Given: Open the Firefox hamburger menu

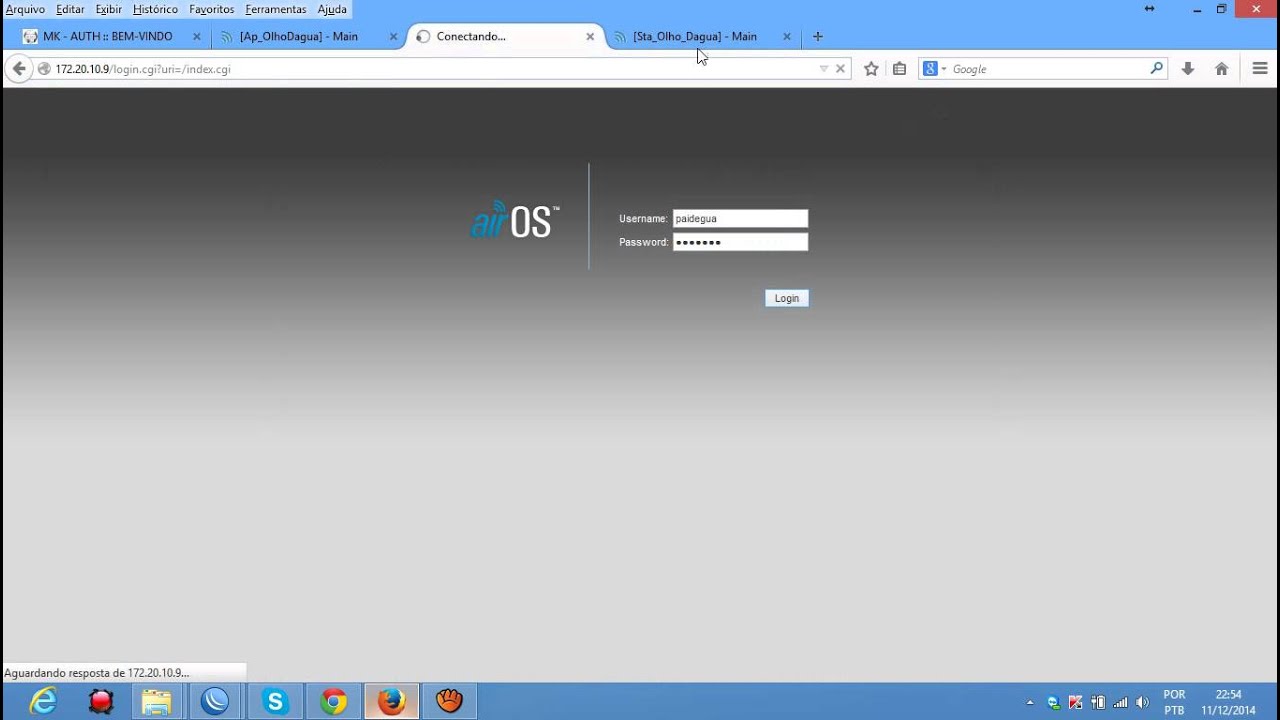Looking at the screenshot, I should pos(1260,69).
